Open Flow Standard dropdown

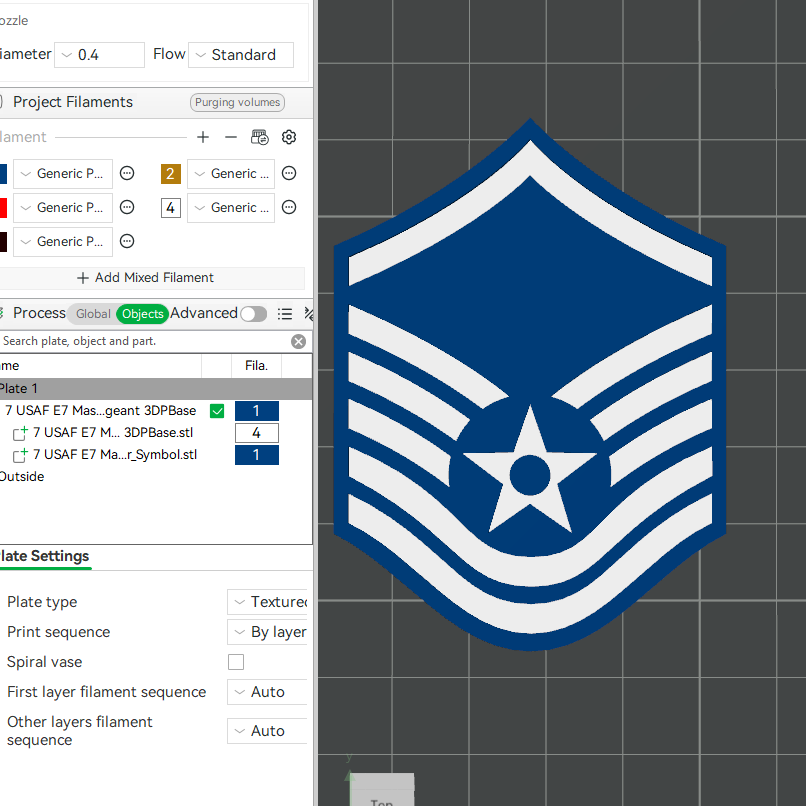pos(241,54)
